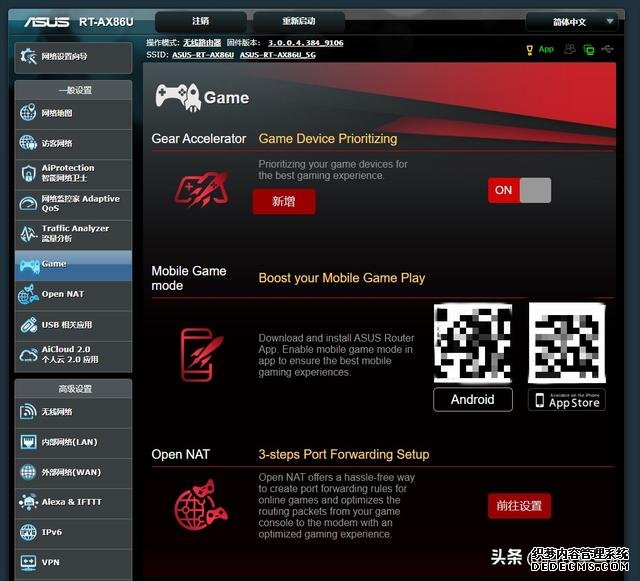
Task: Click the App Store download button
Action: (567, 400)
